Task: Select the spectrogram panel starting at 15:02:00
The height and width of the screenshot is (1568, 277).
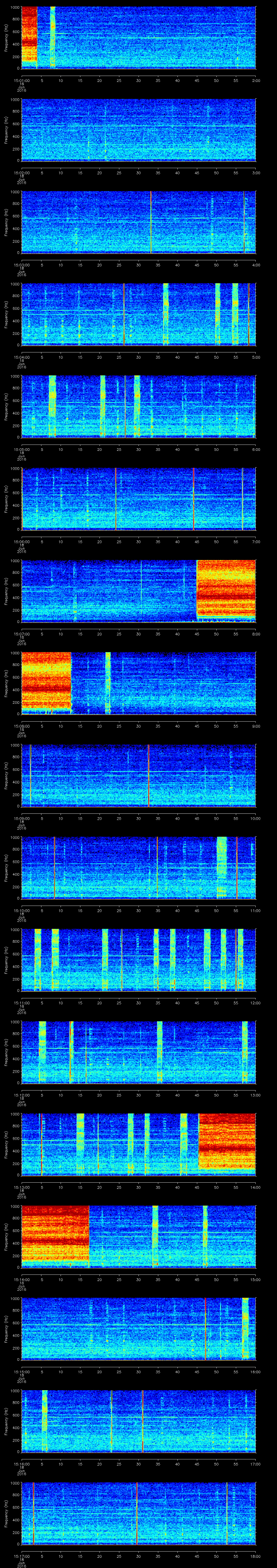Action: pos(138,130)
